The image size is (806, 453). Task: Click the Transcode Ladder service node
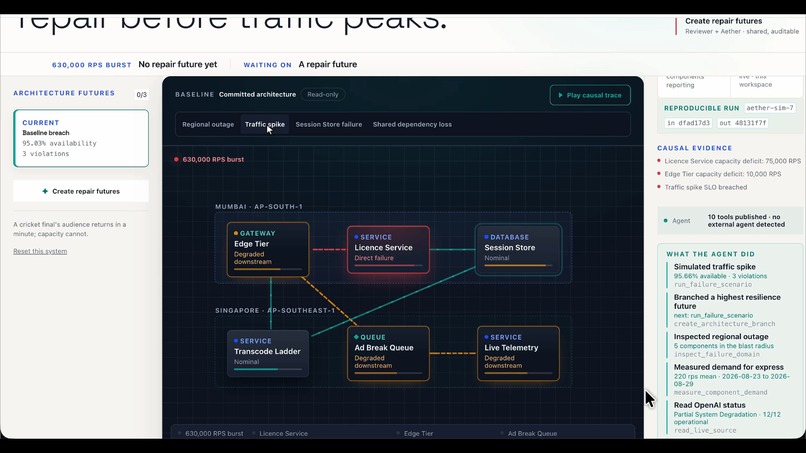268,354
